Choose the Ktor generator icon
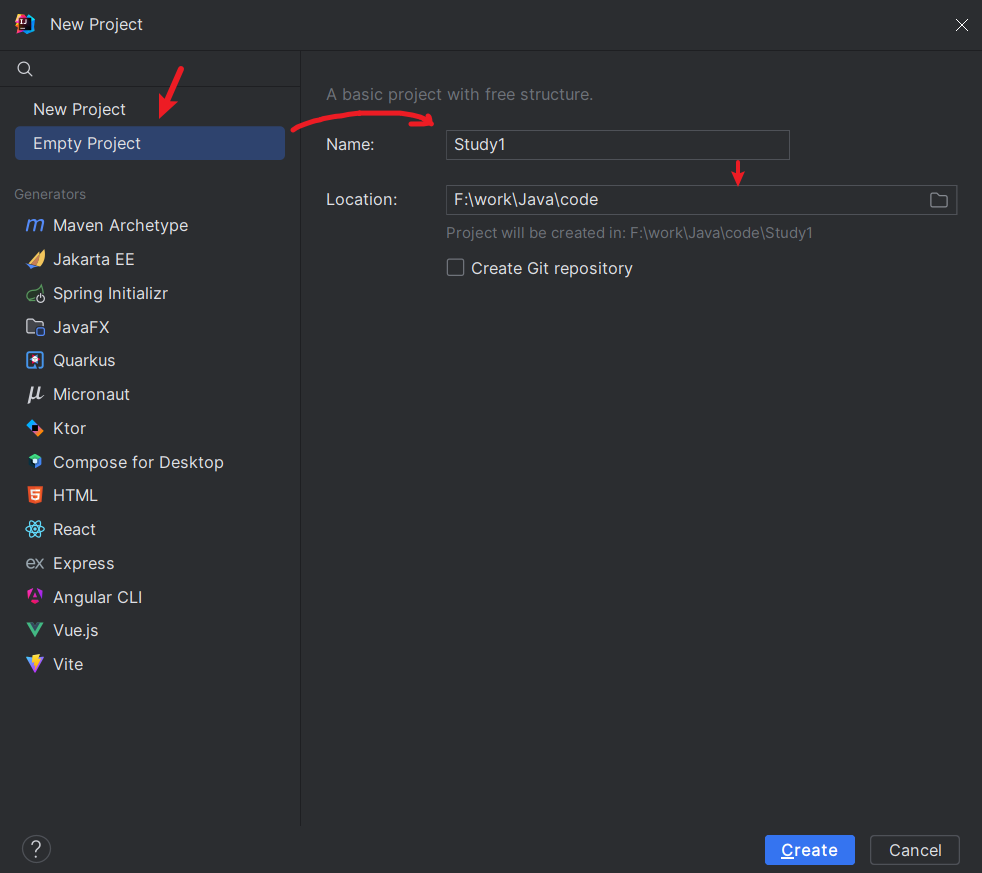982x873 pixels. pos(35,428)
